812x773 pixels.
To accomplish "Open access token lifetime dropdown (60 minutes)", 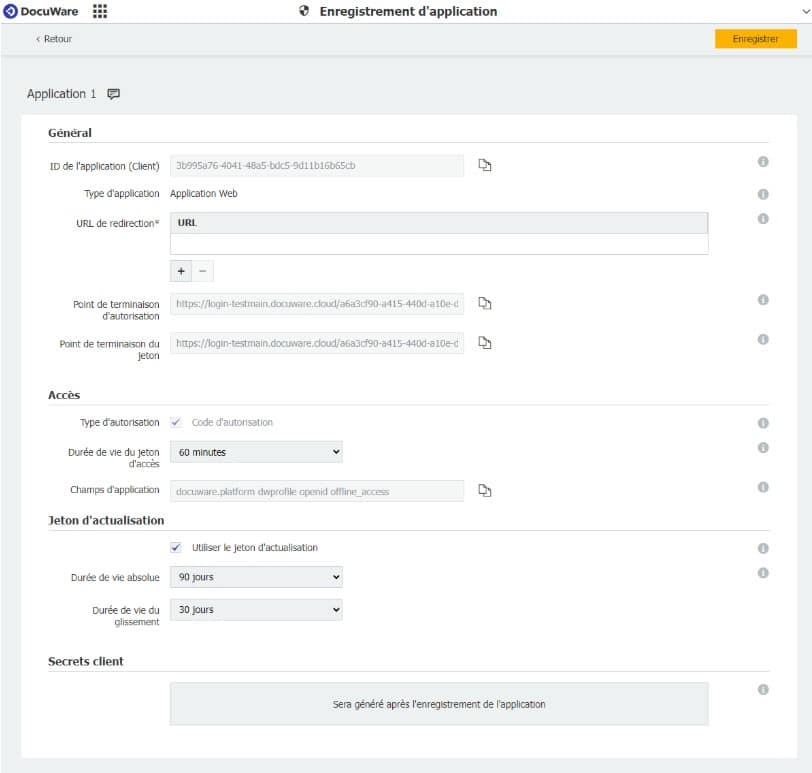I will coord(256,452).
